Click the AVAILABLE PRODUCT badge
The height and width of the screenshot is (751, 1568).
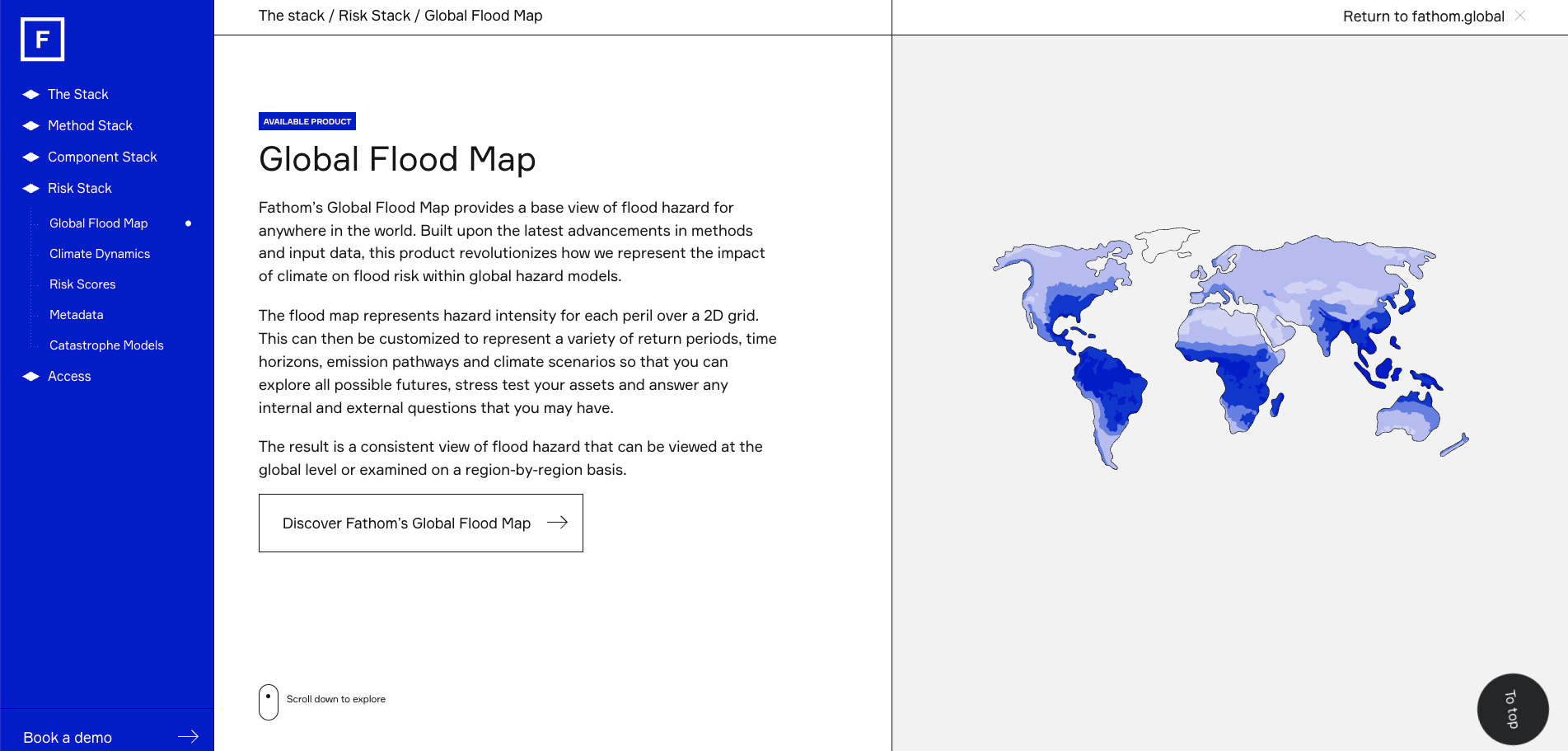(307, 121)
